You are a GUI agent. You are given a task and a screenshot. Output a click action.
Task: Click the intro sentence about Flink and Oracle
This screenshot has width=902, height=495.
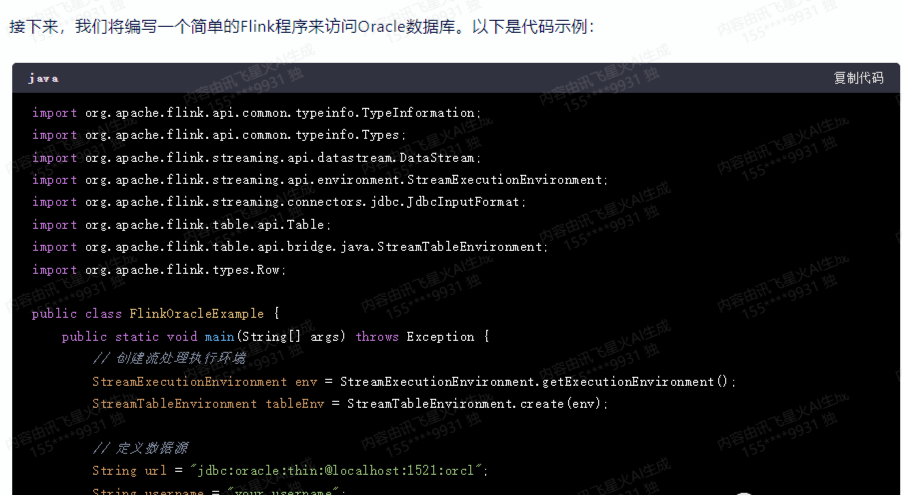[302, 26]
